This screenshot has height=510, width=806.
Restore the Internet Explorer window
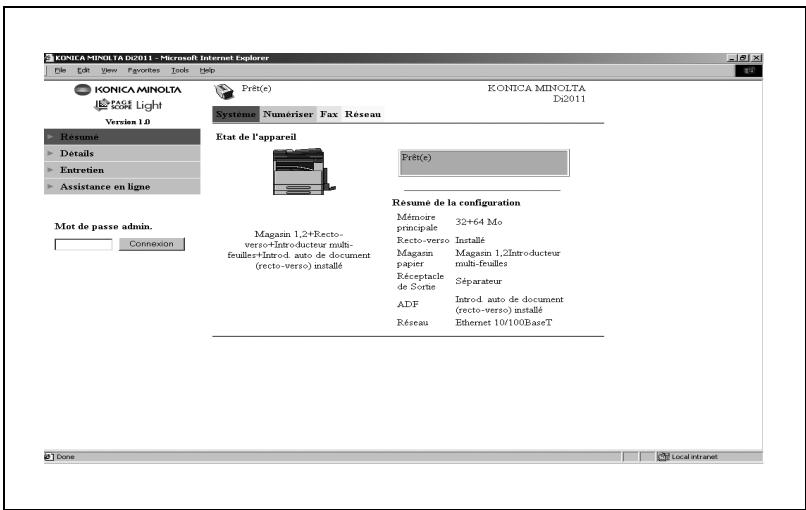coord(744,58)
